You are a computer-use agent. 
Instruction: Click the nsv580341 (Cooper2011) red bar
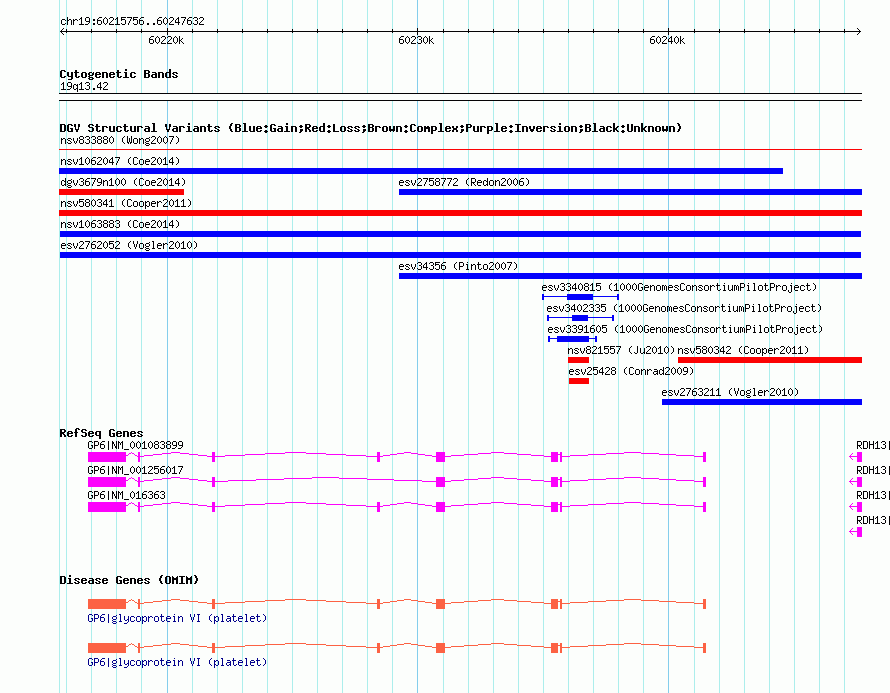[x=460, y=213]
